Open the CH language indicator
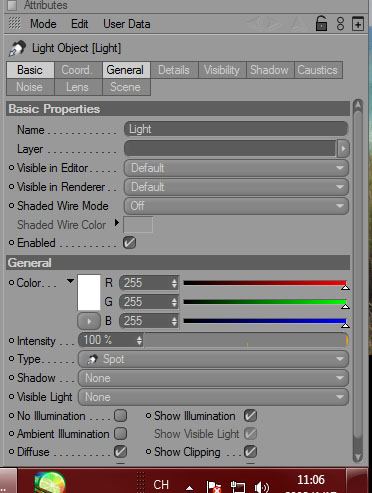The width and height of the screenshot is (372, 493). pos(161,485)
